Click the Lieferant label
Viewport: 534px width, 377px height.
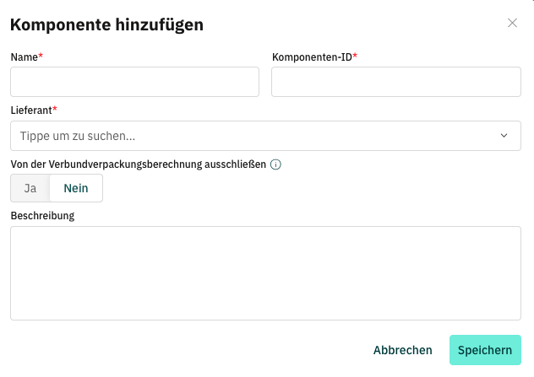coord(31,110)
